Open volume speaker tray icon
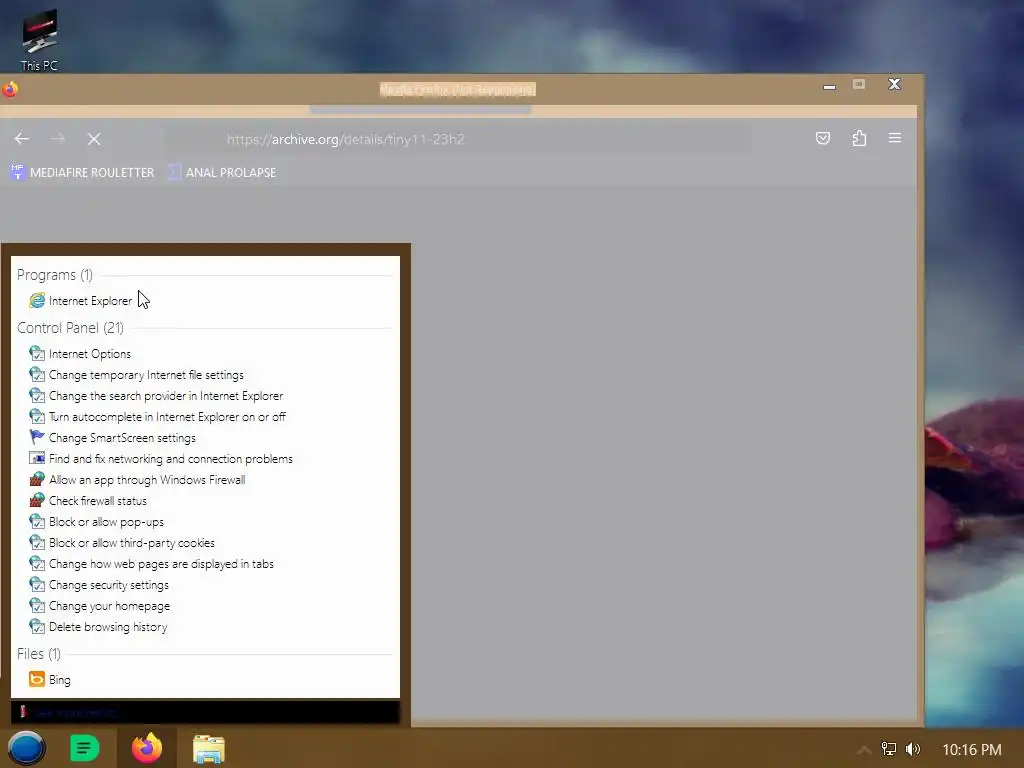This screenshot has height=768, width=1024. [x=913, y=749]
